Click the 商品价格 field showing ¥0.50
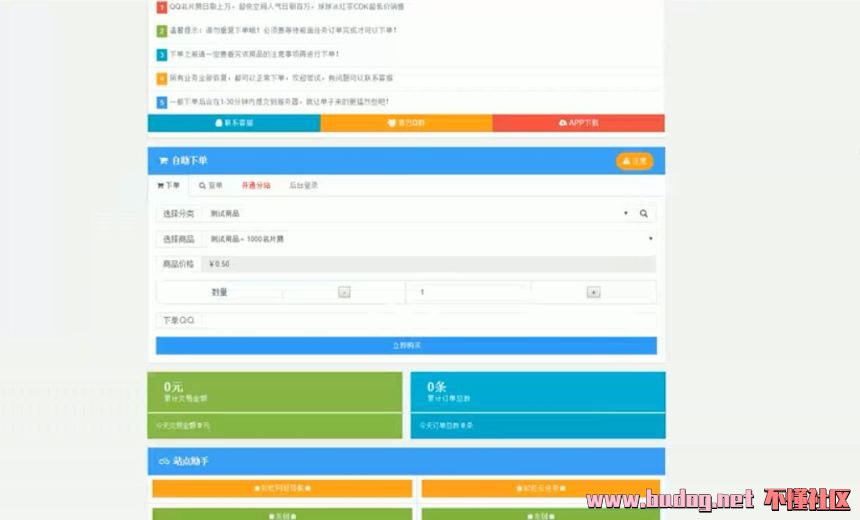Viewport: 860px width, 520px height. click(428, 264)
